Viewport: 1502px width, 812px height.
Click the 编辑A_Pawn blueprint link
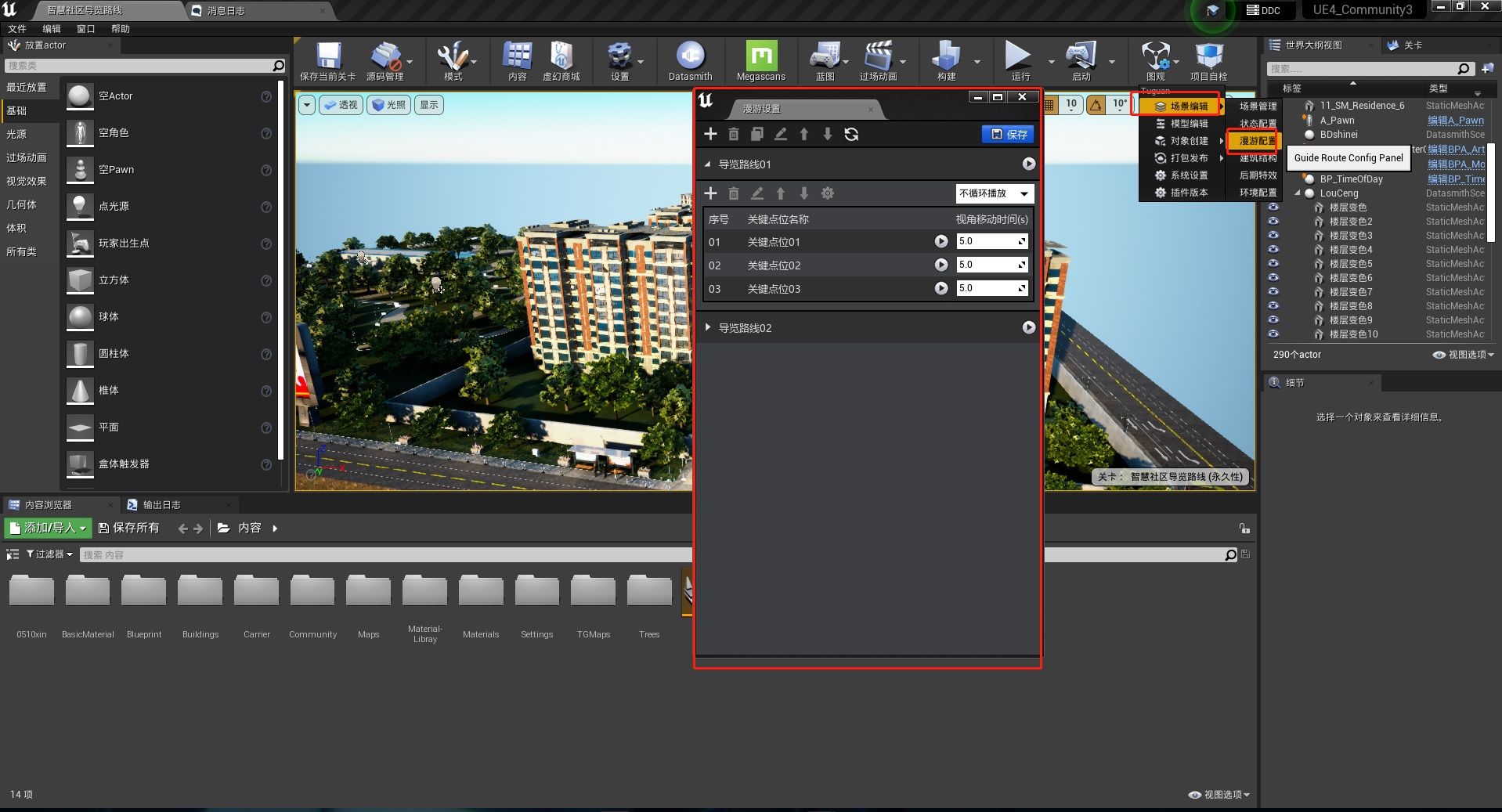1455,121
